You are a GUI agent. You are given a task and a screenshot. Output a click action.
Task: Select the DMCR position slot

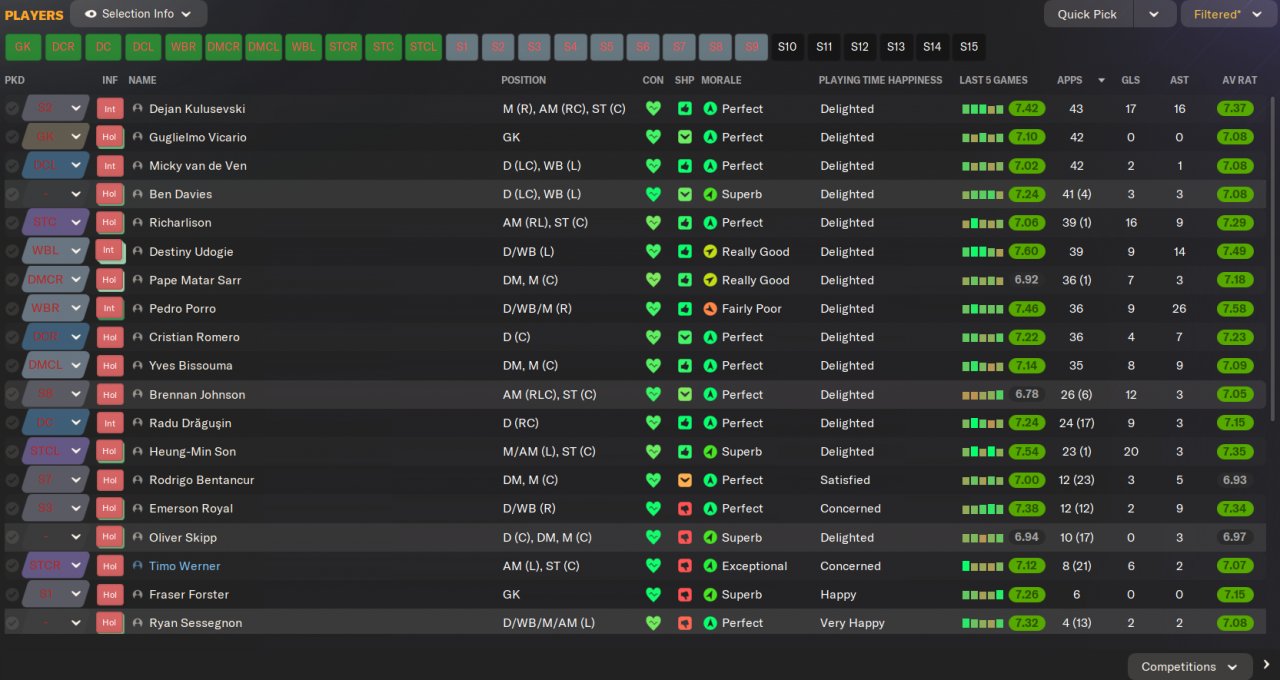tap(224, 47)
